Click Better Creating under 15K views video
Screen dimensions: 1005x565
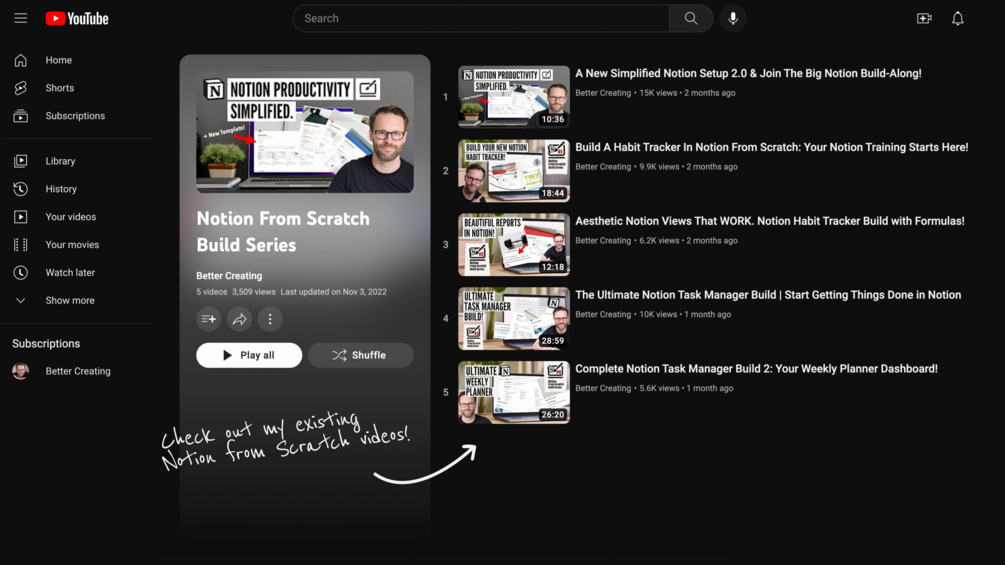tap(602, 93)
